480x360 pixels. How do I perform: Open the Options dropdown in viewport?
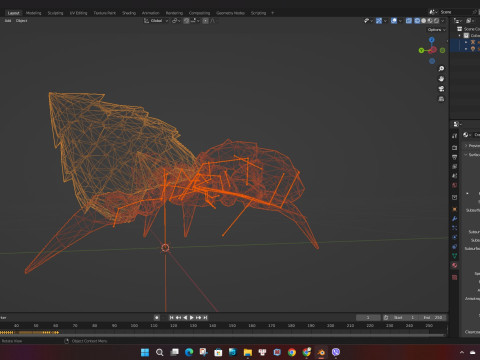(436, 30)
